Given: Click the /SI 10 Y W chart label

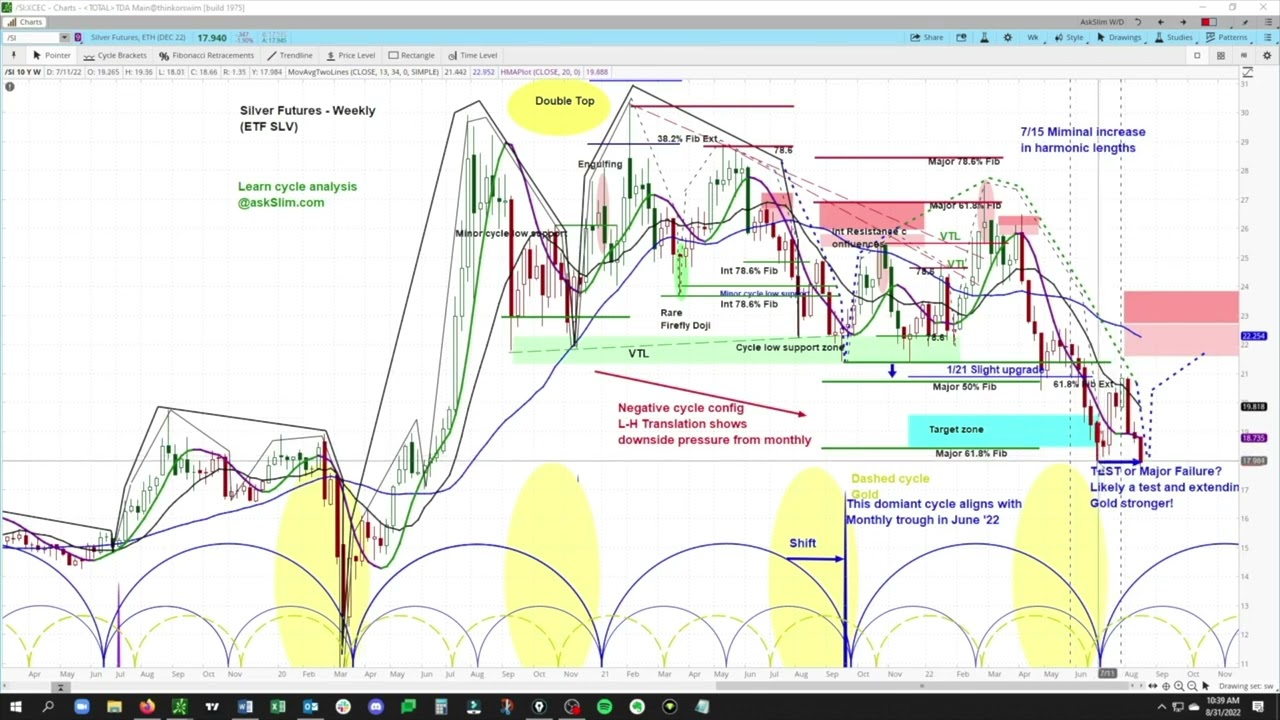Looking at the screenshot, I should click(22, 72).
